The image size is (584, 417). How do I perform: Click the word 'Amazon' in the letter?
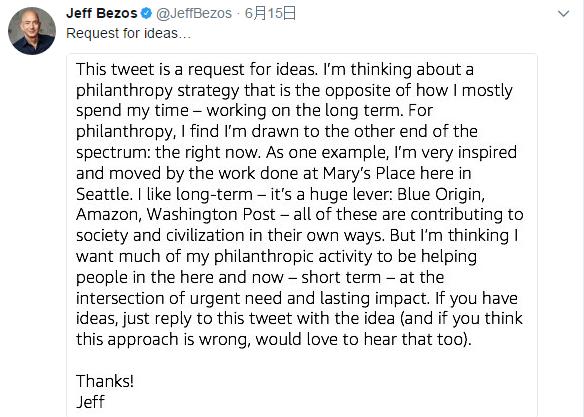point(107,215)
